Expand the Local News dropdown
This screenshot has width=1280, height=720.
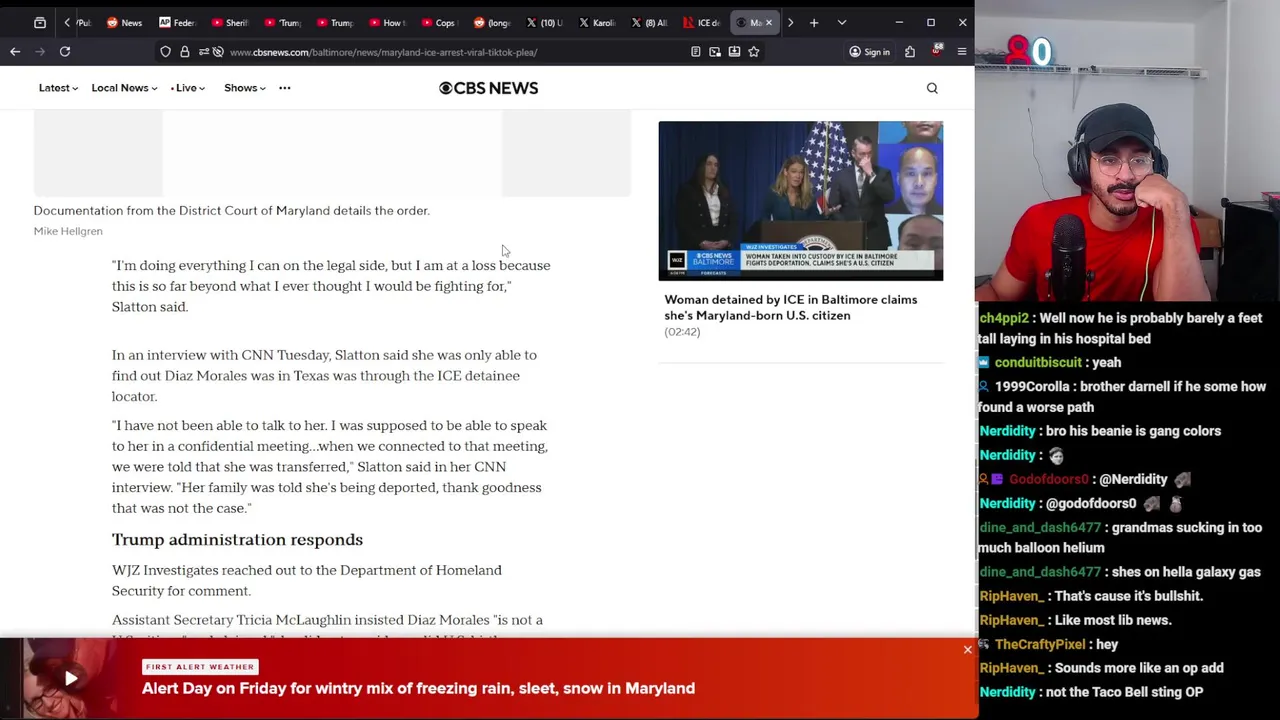tap(124, 88)
